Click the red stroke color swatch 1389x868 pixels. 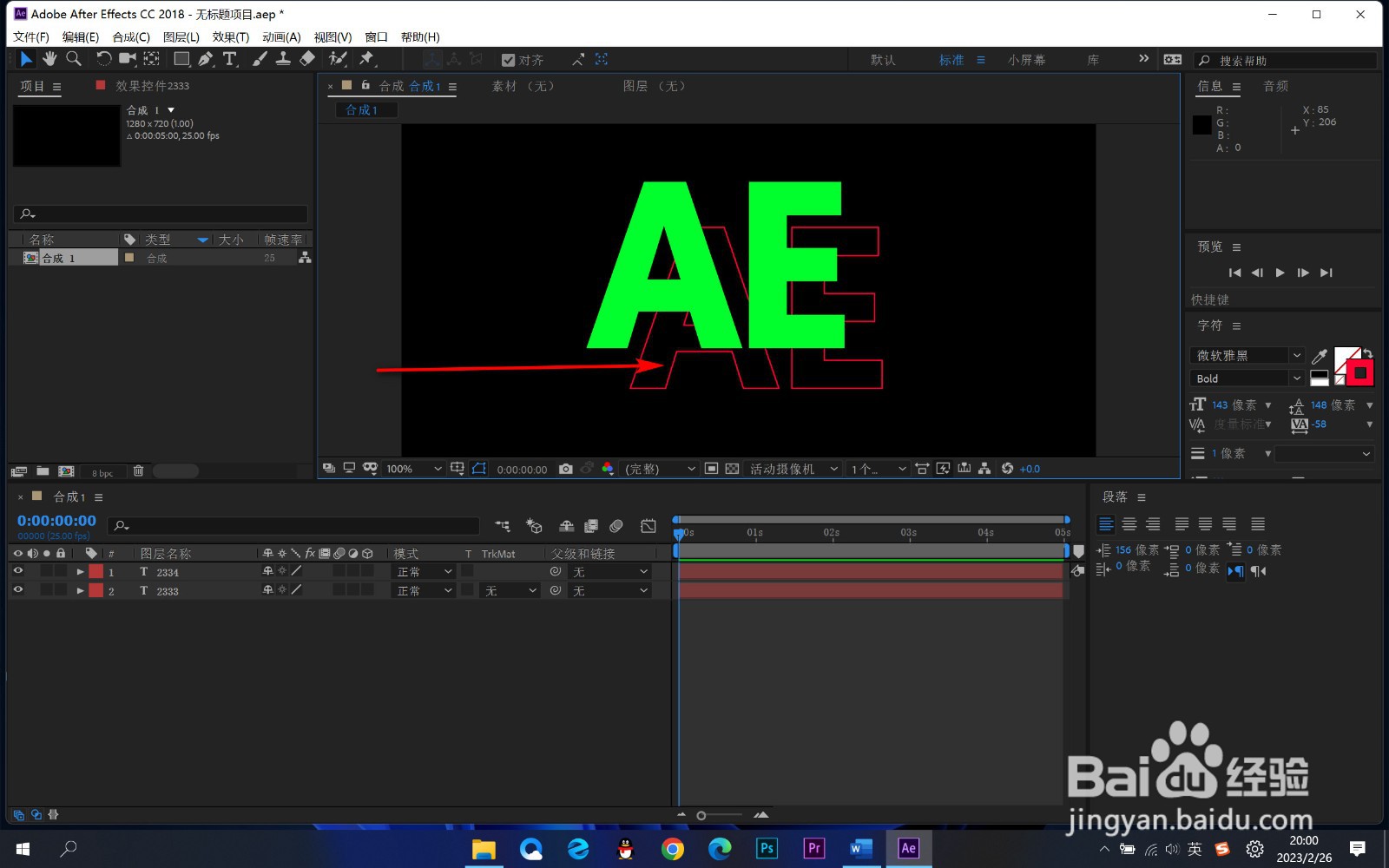(1360, 373)
